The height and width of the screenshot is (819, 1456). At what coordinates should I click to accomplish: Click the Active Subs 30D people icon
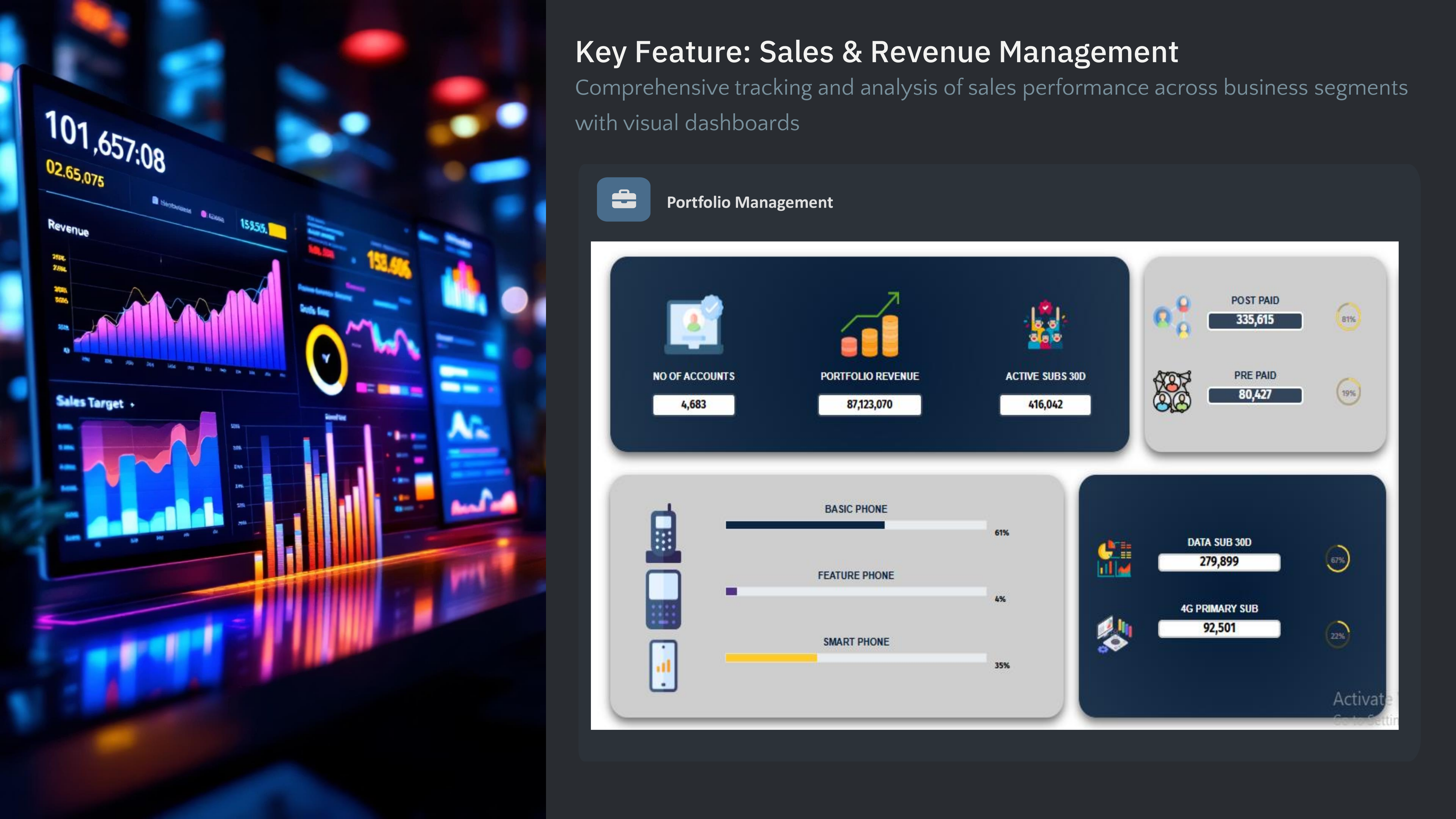1045,325
